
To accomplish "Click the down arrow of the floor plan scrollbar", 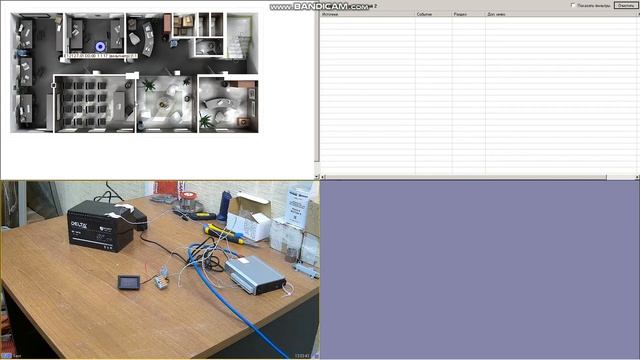I will click(317, 177).
